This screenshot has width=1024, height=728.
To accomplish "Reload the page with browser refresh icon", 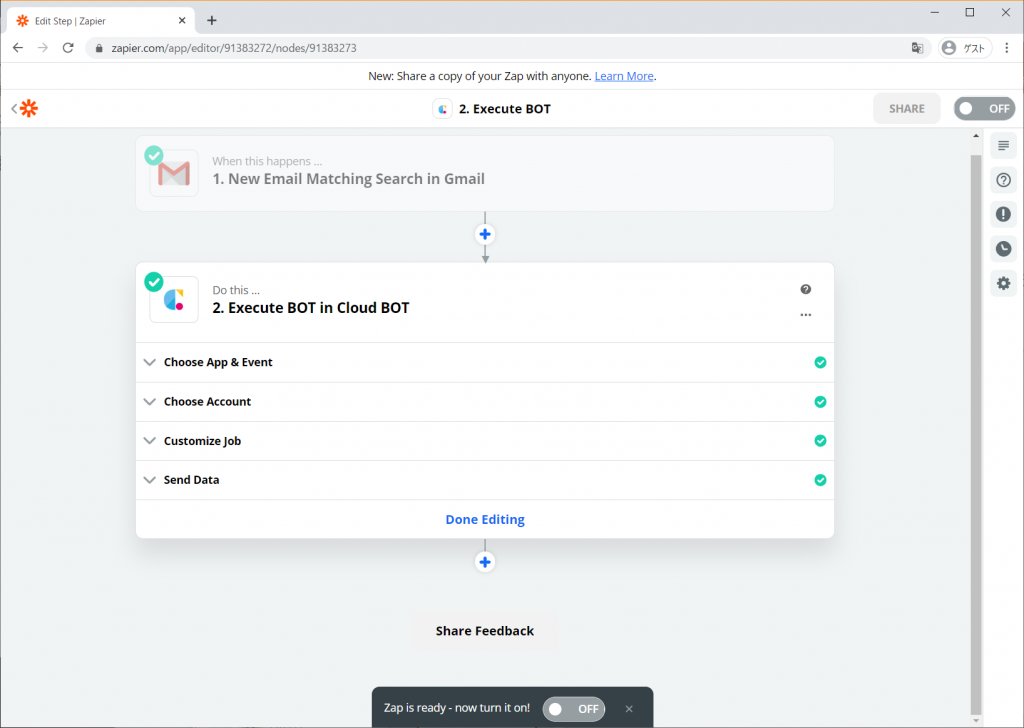I will pos(68,48).
